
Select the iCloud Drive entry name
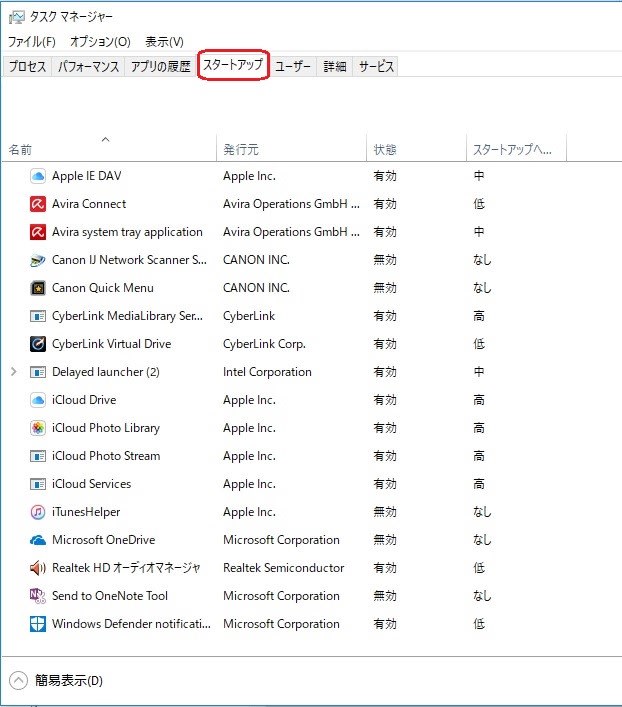84,400
